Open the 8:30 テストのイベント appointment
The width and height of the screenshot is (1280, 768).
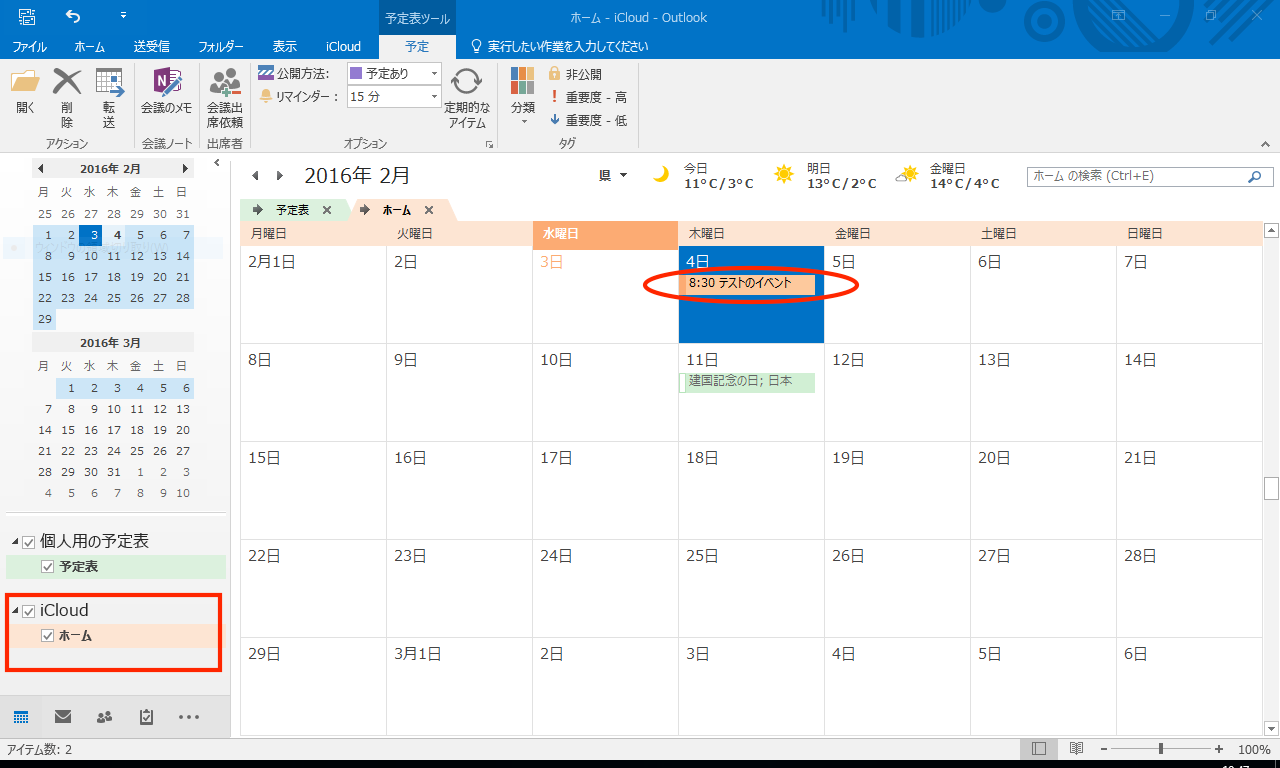tap(747, 284)
